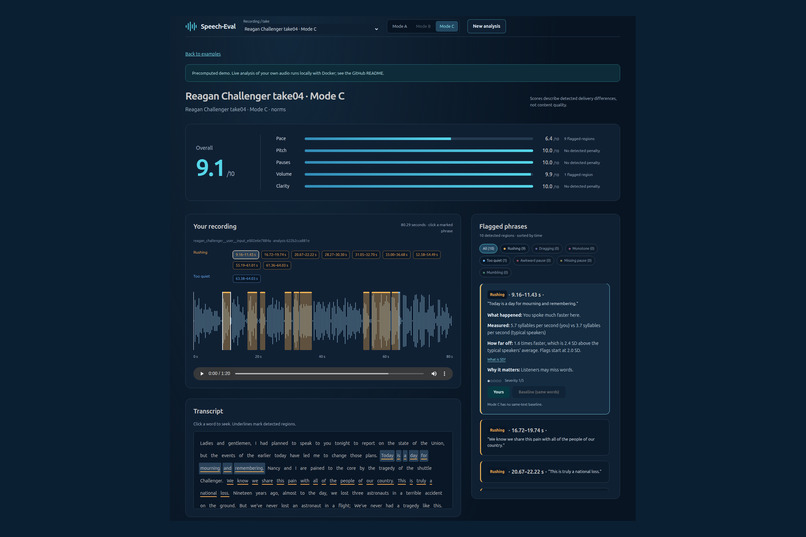Screen dimensions: 806x537
Task: Filter flagged phrases by Missing pause (0)
Action: tap(576, 261)
